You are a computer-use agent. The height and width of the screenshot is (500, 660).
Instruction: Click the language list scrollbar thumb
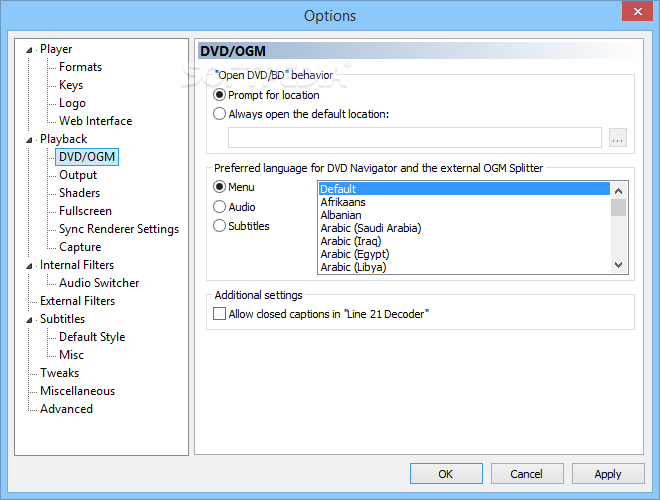click(x=618, y=207)
